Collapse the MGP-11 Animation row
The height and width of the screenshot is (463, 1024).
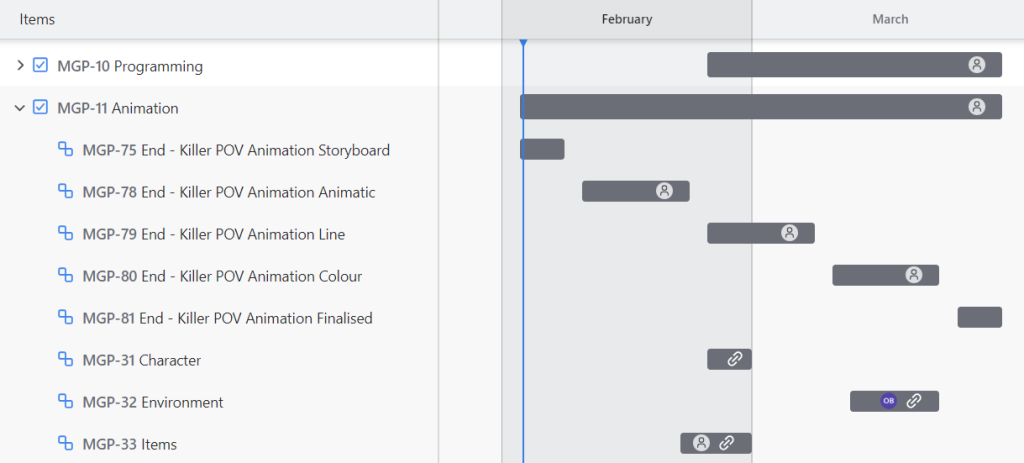coord(20,108)
